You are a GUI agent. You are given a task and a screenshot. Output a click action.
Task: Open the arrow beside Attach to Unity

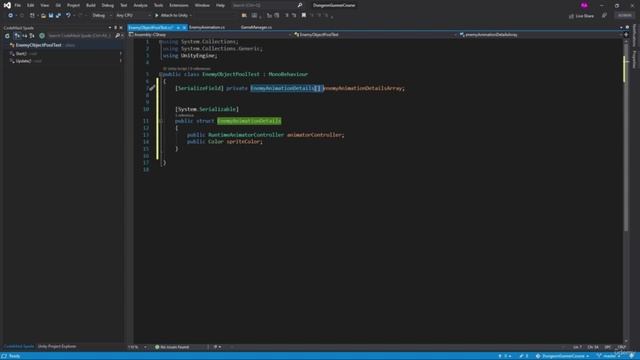(191, 16)
